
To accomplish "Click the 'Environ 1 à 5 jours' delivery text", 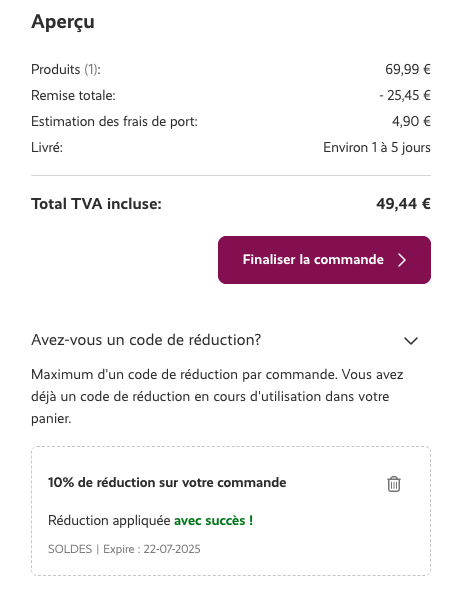I will click(377, 147).
